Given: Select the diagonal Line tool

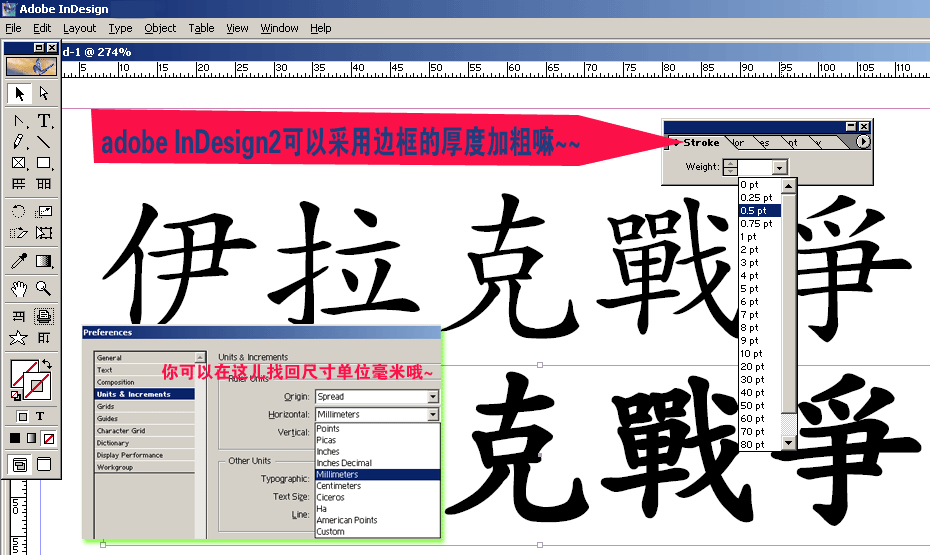Looking at the screenshot, I should (44, 142).
